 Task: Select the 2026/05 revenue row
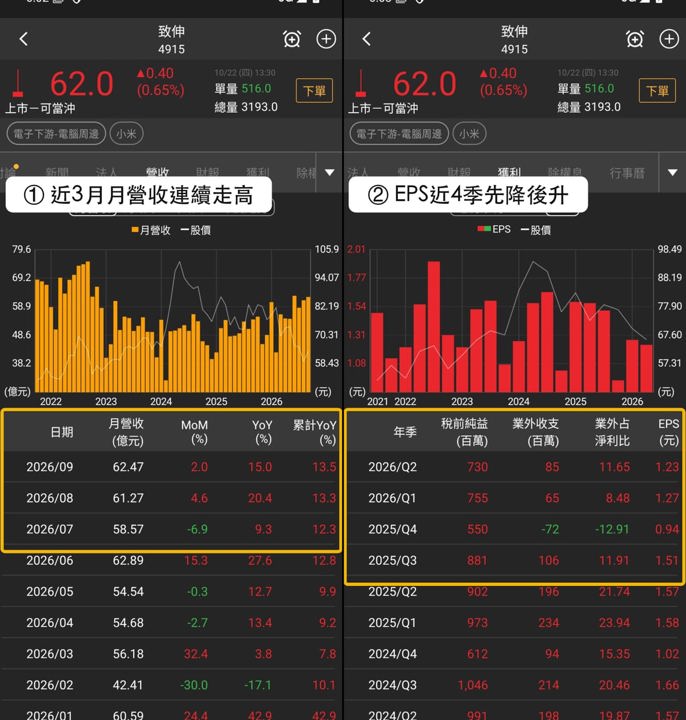click(171, 591)
